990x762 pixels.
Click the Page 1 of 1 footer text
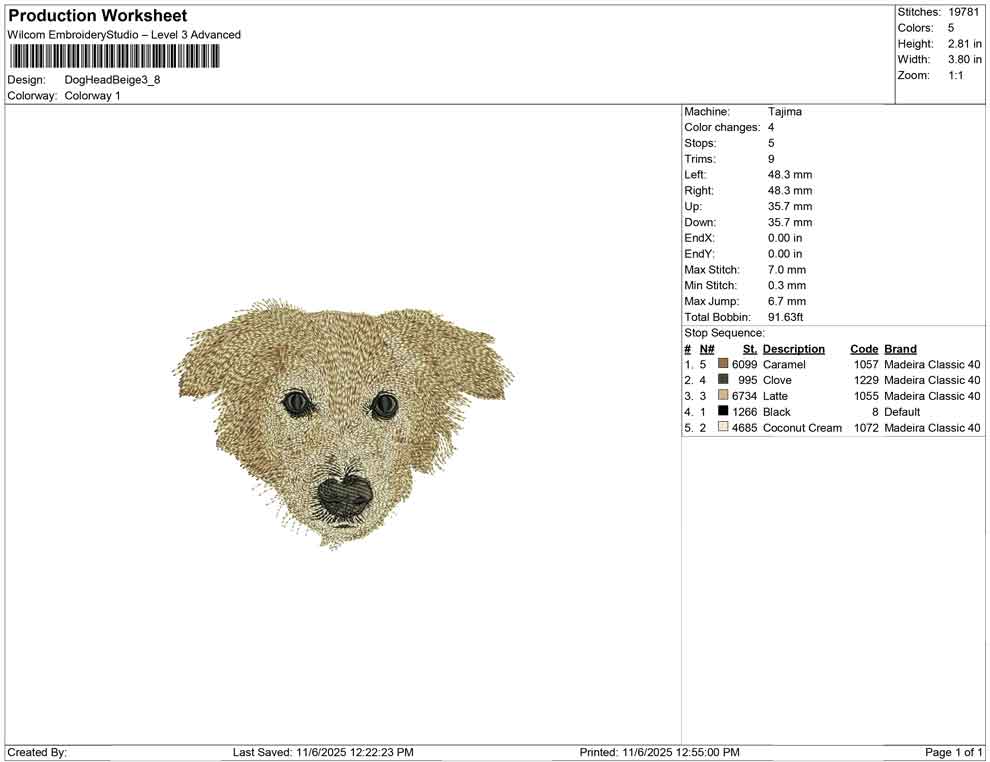(x=954, y=752)
